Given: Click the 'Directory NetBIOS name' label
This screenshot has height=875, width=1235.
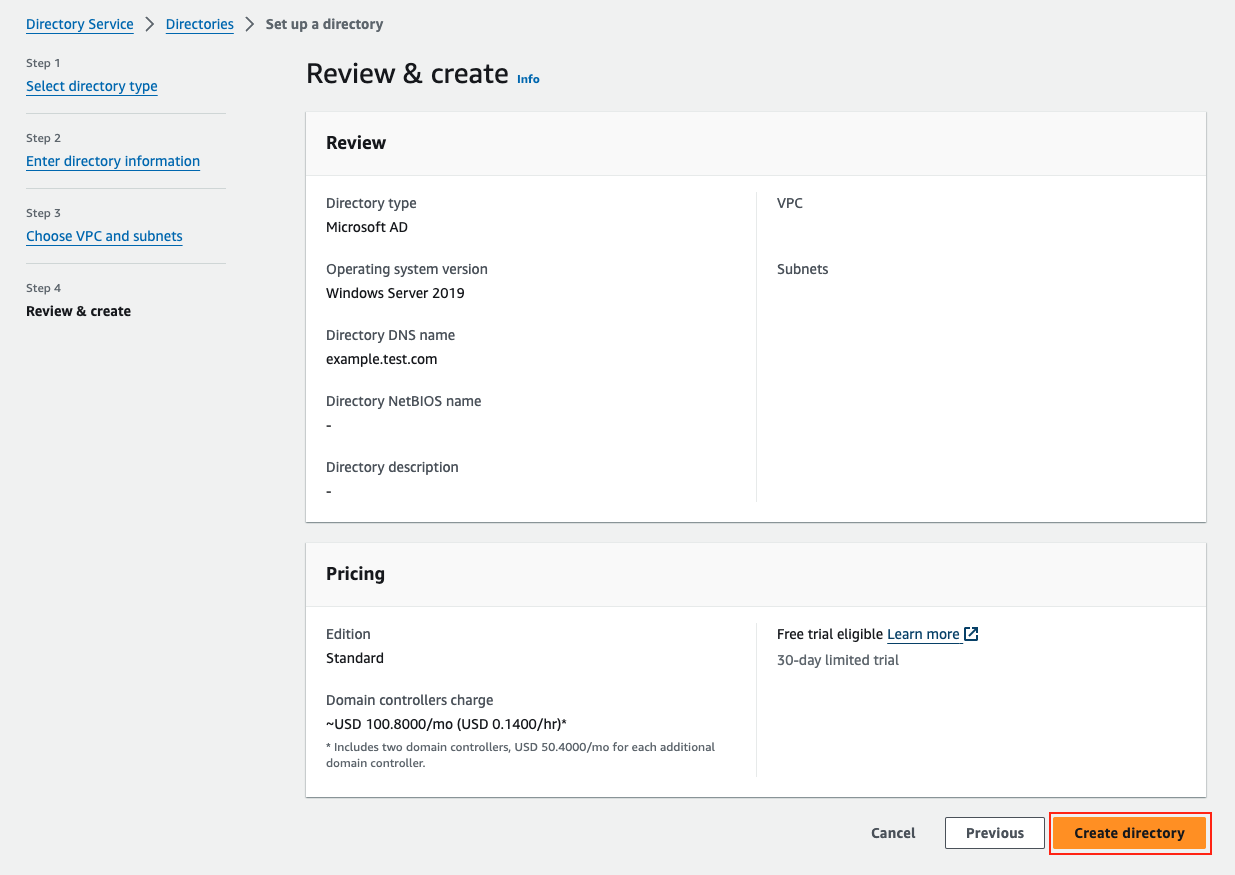Looking at the screenshot, I should (404, 401).
